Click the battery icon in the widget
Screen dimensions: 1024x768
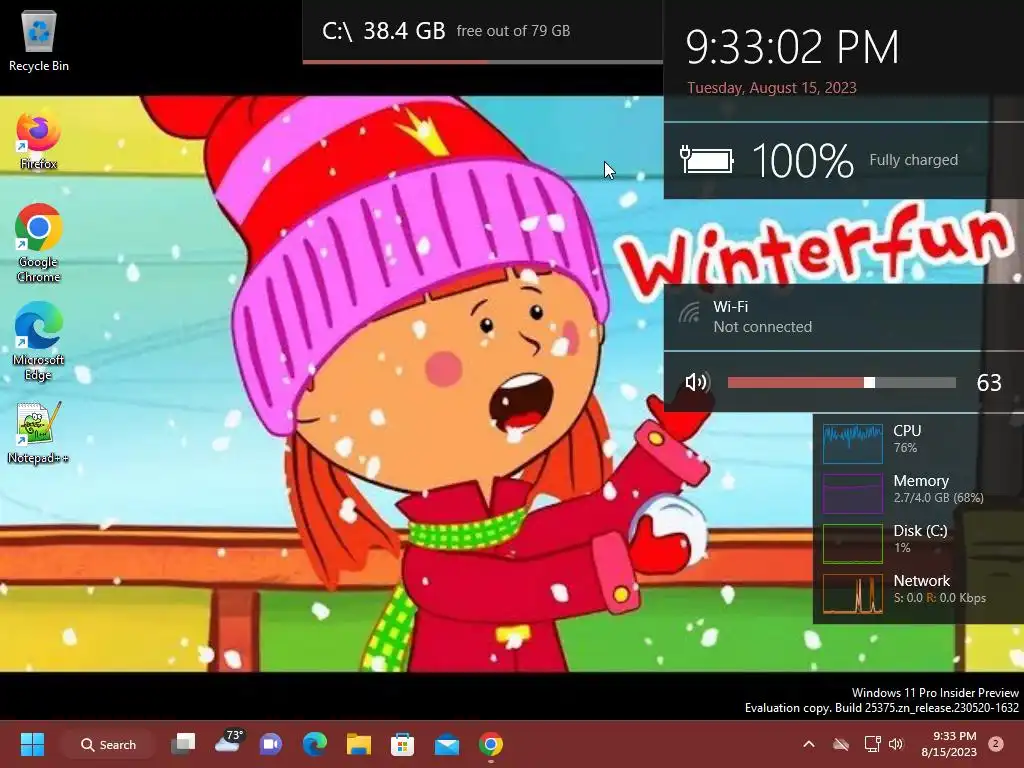point(707,159)
